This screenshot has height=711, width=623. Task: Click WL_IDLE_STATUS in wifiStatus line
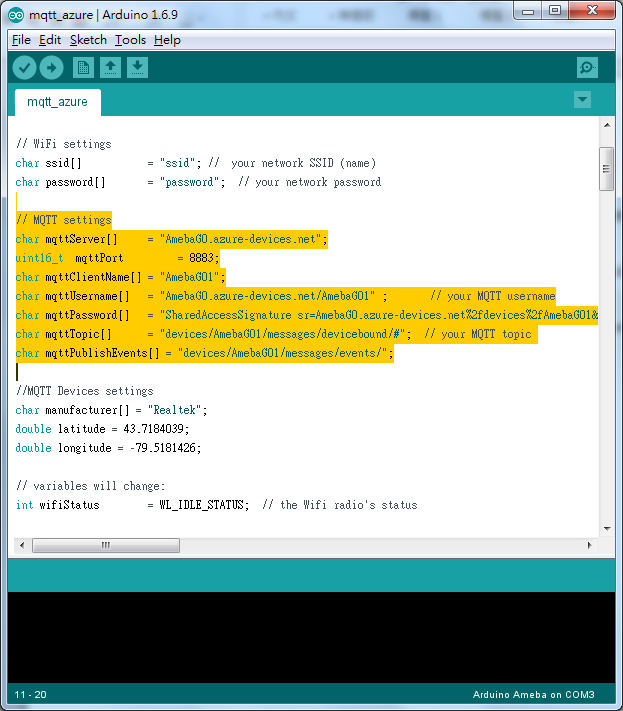click(201, 505)
